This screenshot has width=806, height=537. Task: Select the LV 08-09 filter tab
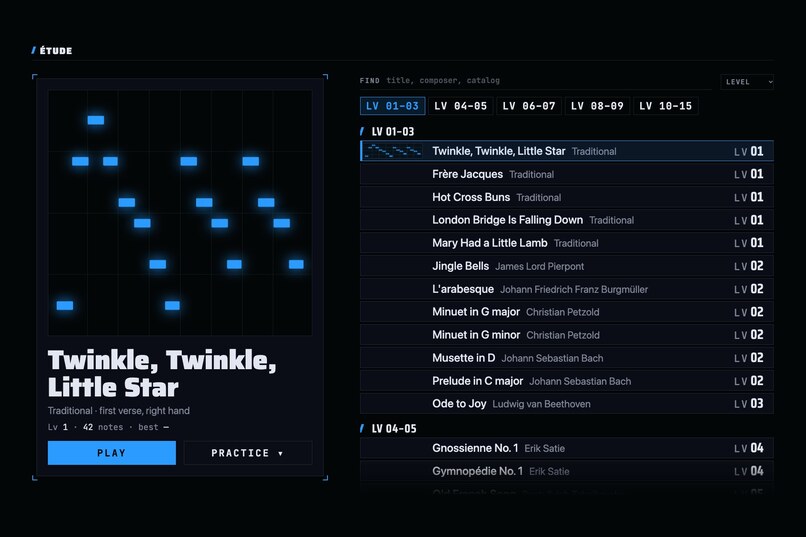coord(597,106)
